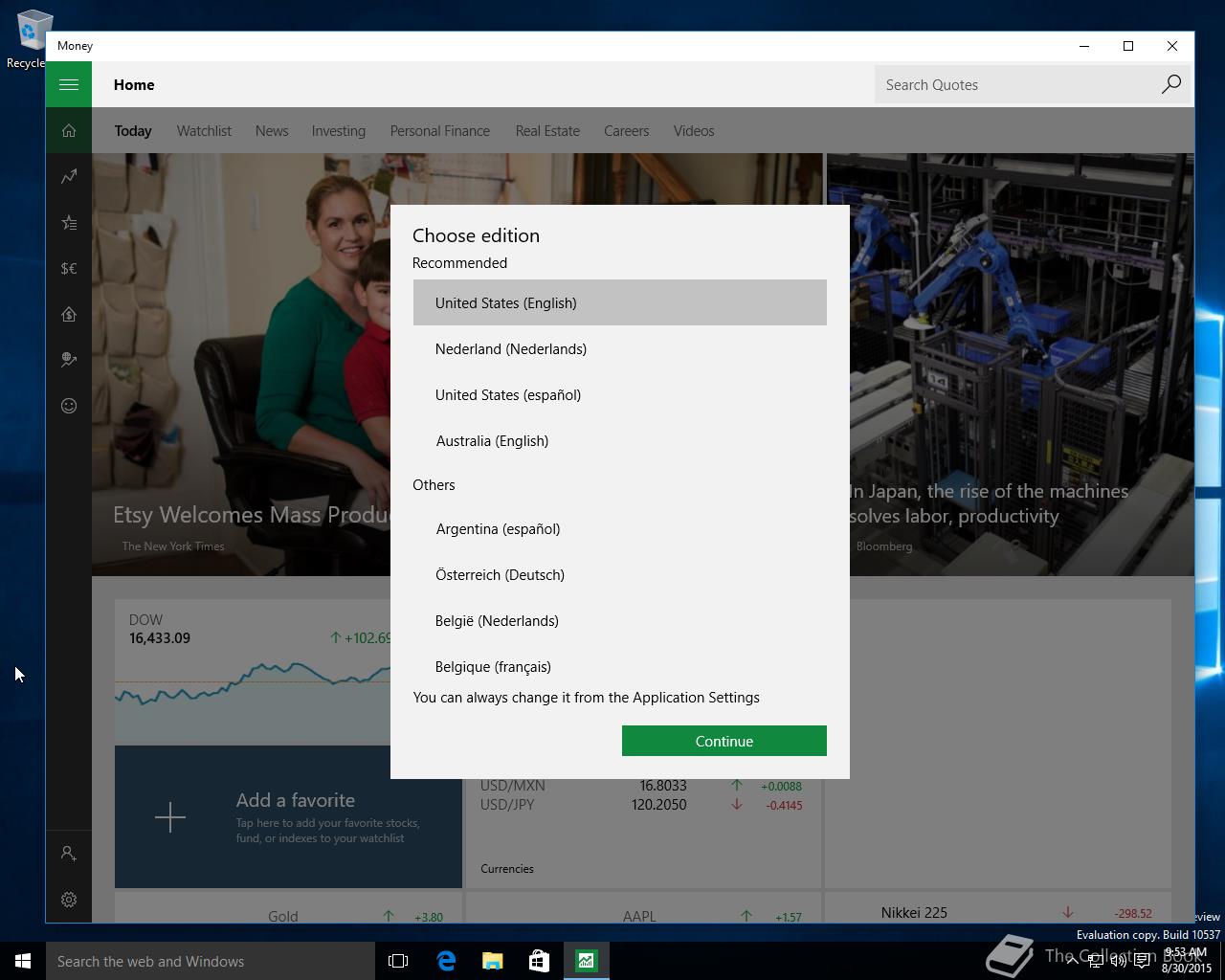Switch to the Watchlist tab

click(204, 130)
